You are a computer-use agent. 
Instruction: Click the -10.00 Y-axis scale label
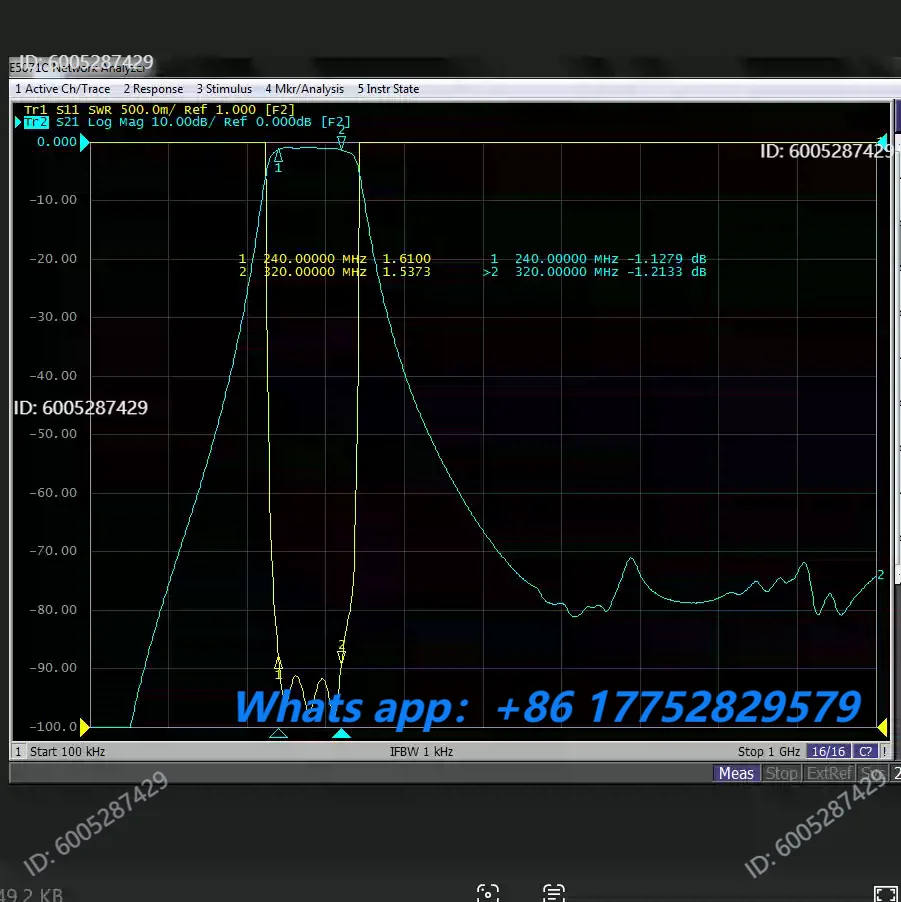click(53, 200)
